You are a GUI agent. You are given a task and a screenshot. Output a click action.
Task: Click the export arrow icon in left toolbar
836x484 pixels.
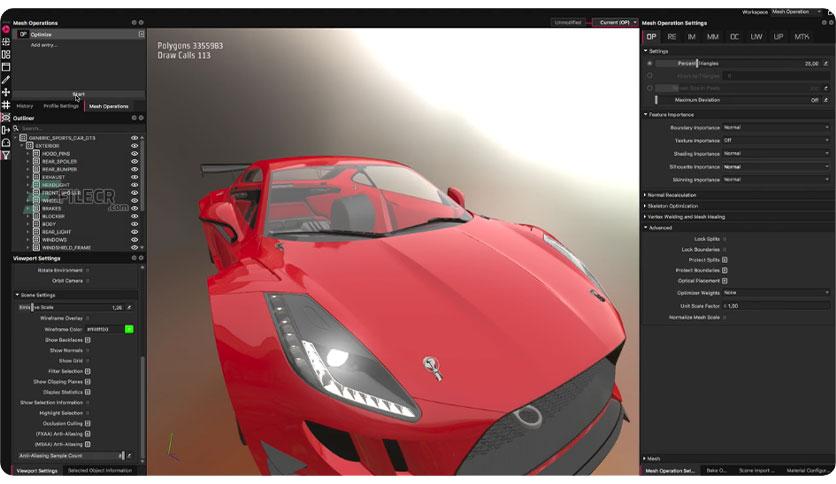pyautogui.click(x=6, y=130)
